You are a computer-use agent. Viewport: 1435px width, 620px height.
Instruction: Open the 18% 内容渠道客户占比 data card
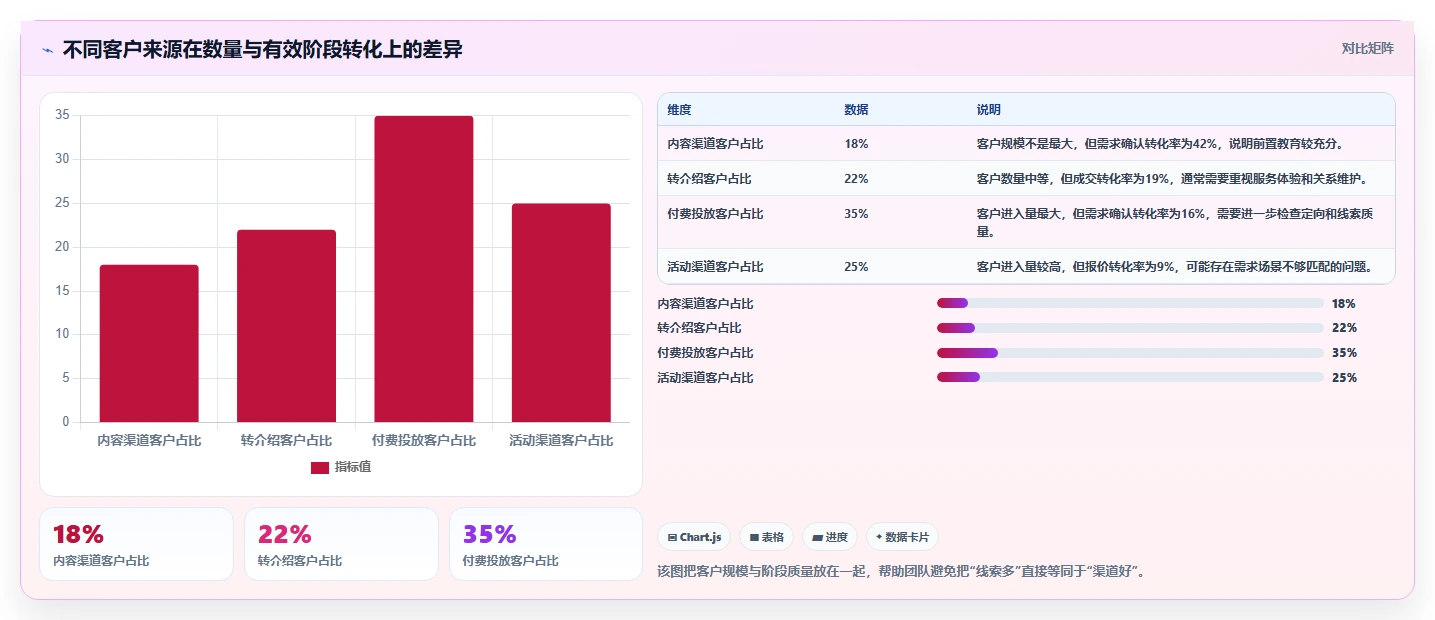[x=136, y=544]
